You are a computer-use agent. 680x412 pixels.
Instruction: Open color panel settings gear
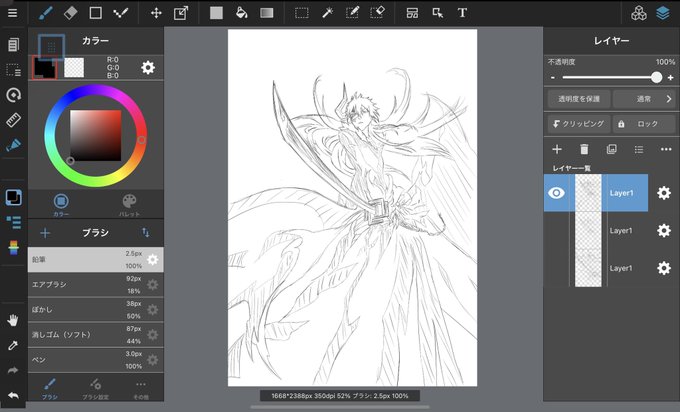148,68
